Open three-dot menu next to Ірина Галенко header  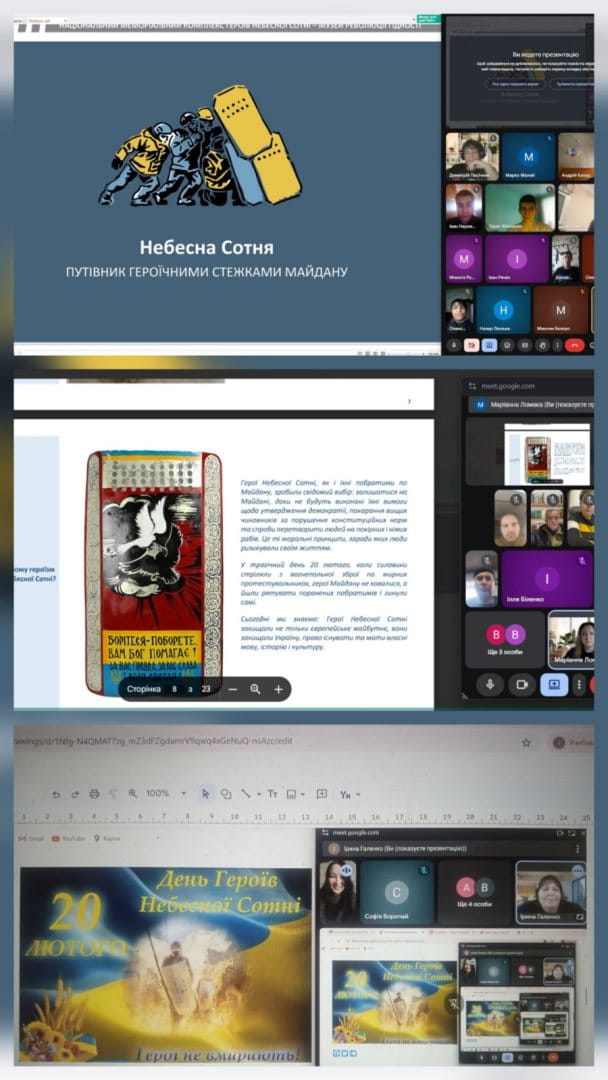(578, 849)
